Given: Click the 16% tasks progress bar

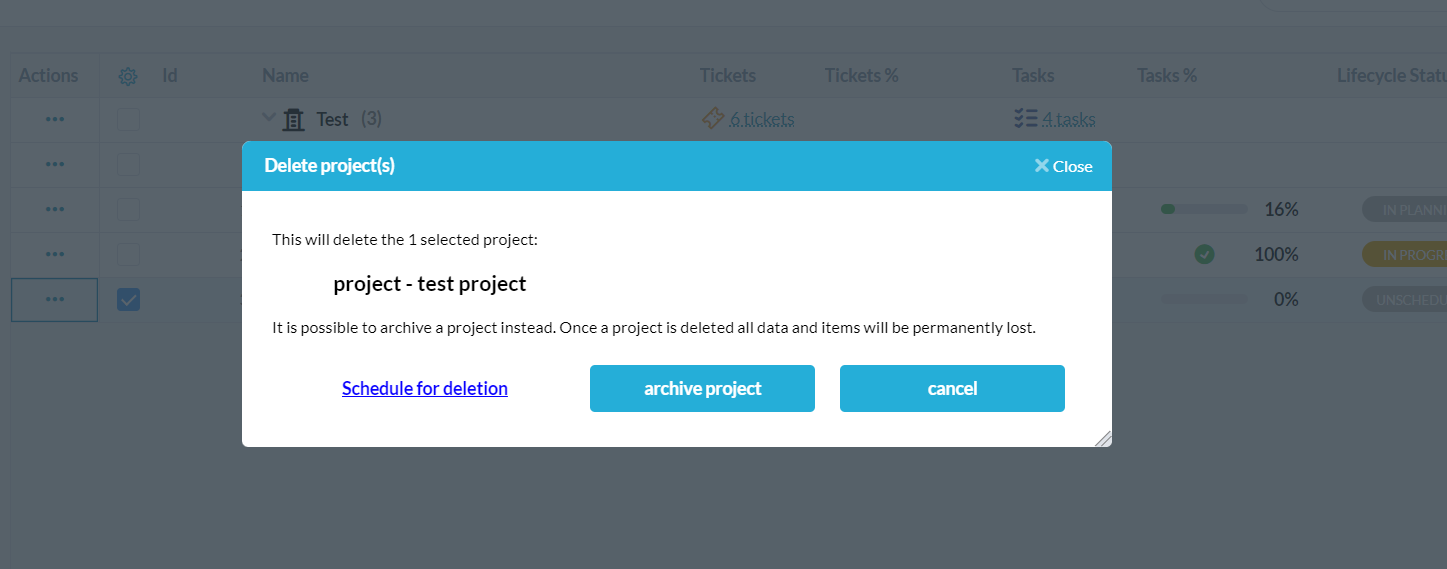Looking at the screenshot, I should [x=1204, y=209].
